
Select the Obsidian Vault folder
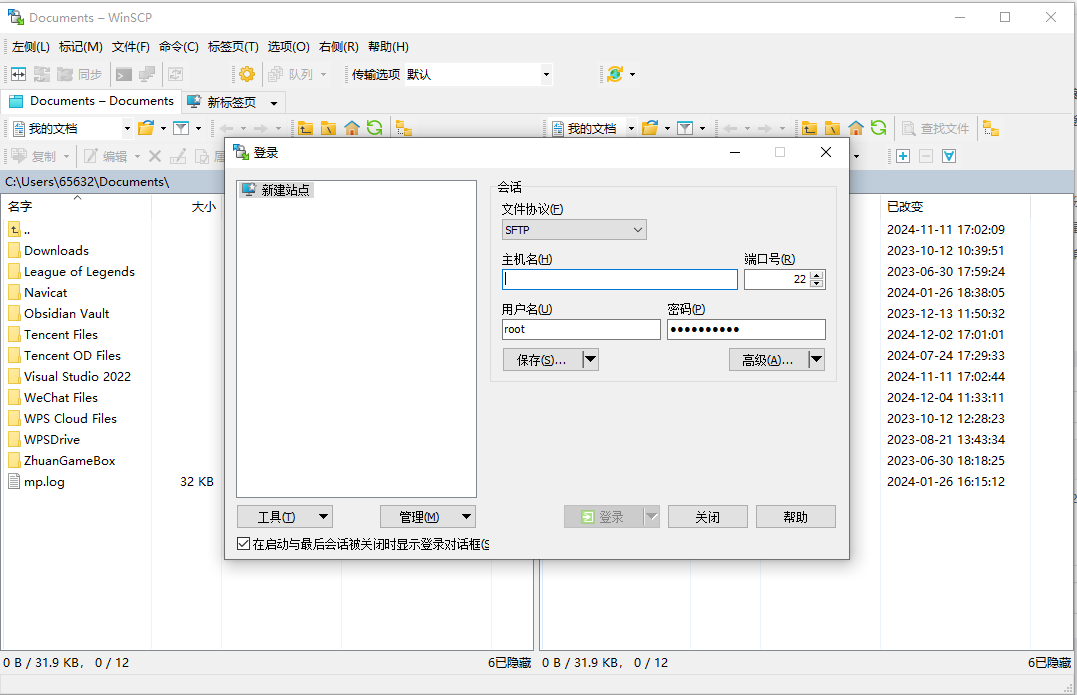tap(66, 313)
